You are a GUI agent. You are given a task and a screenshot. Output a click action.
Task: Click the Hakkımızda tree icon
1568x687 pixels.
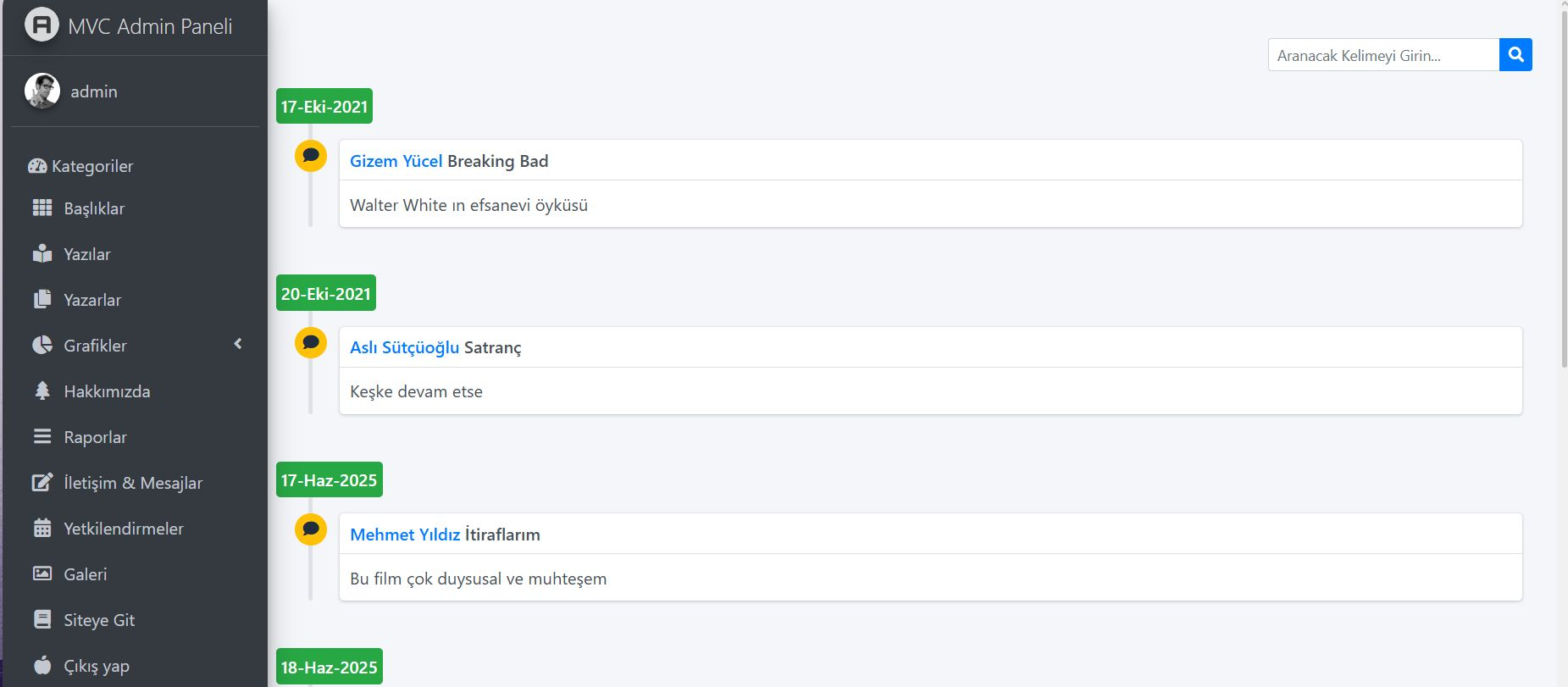[42, 391]
